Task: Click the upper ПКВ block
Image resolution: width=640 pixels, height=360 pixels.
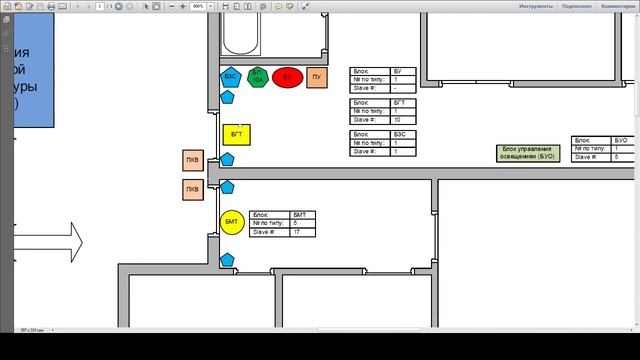Action: click(x=193, y=160)
